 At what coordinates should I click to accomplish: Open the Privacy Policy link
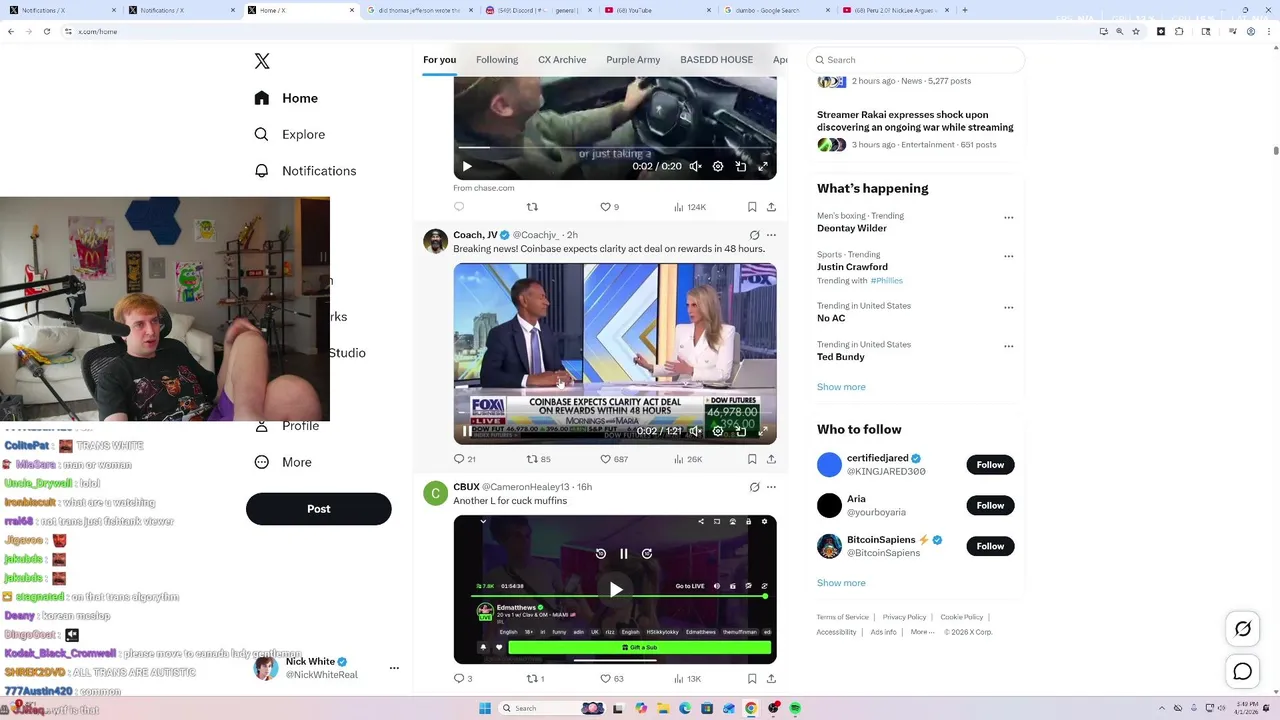(904, 617)
